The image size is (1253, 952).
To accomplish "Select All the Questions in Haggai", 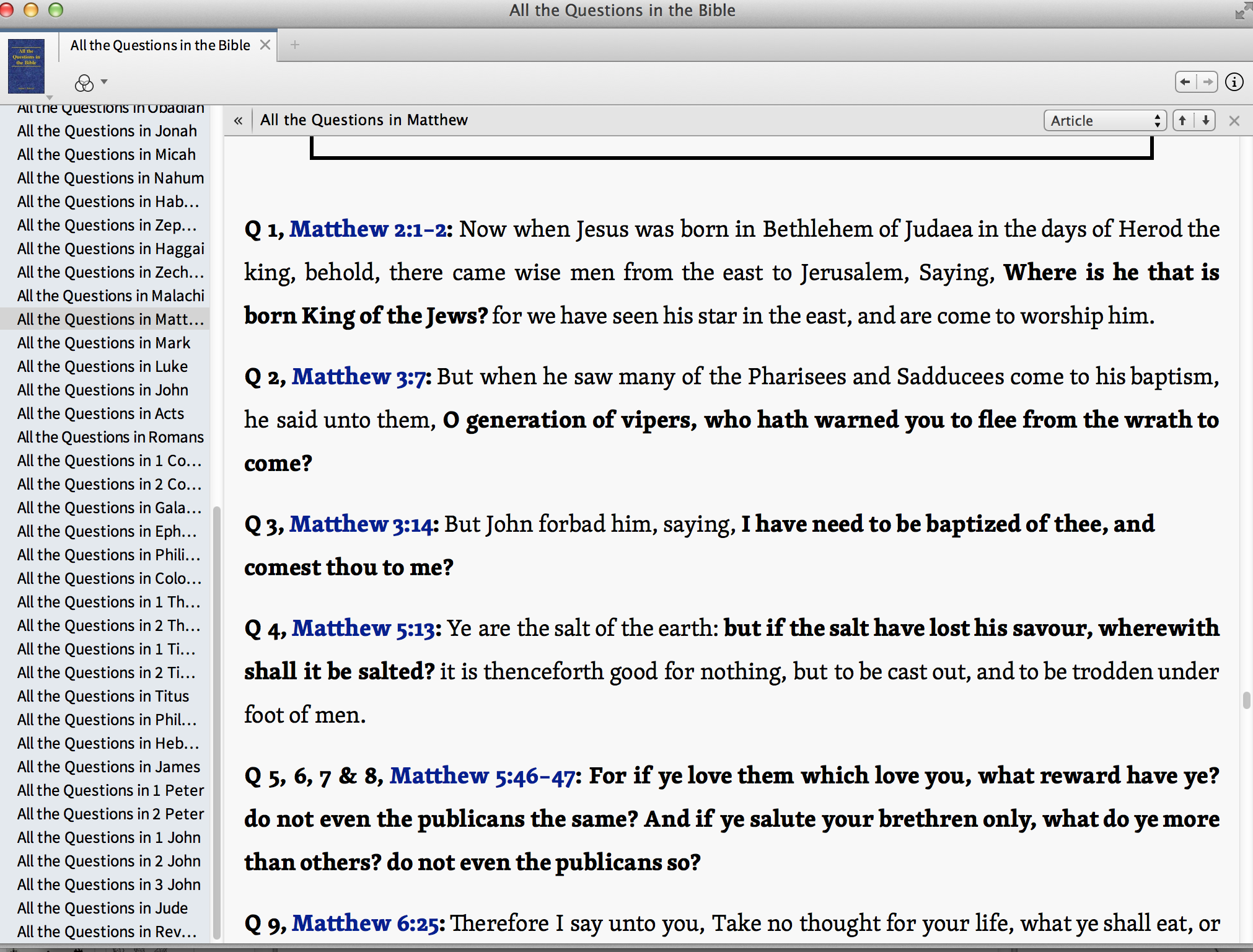I will 110,249.
